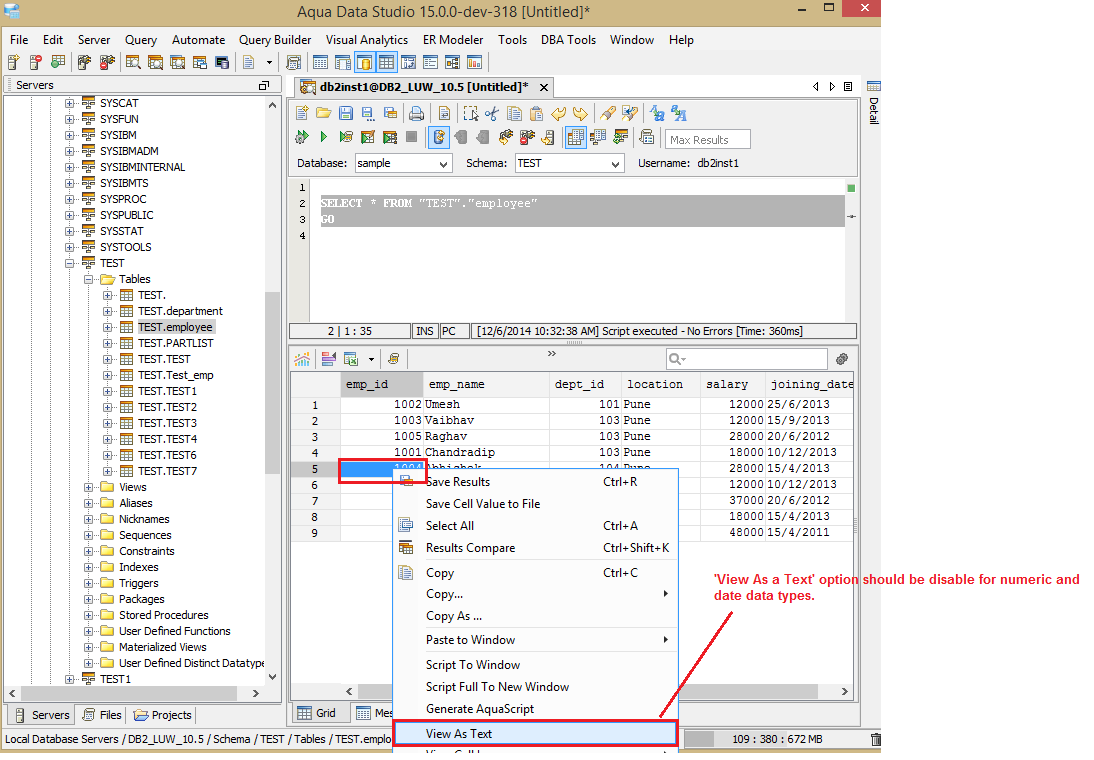The height and width of the screenshot is (760, 1094).
Task: Toggle the highlighted auto-commit cylinder icon
Action: [x=439, y=137]
